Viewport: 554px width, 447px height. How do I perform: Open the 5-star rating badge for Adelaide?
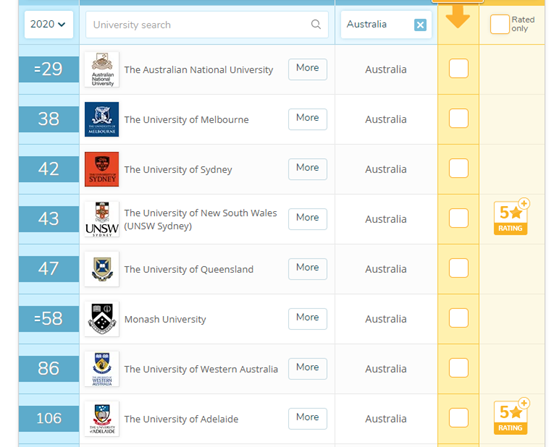pos(511,416)
